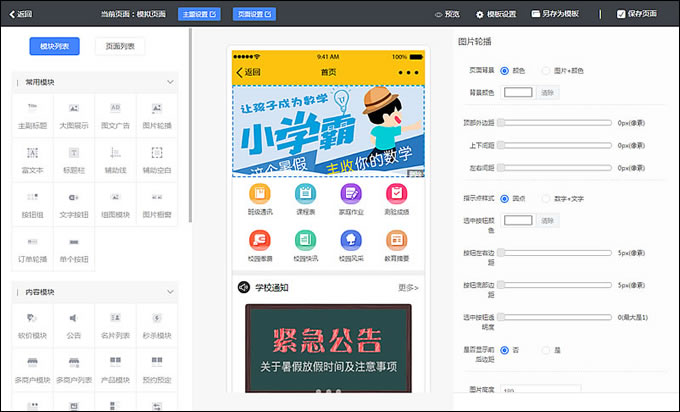The image size is (680, 412).
Task: Add the 产品模块 module
Action: pyautogui.click(x=115, y=370)
